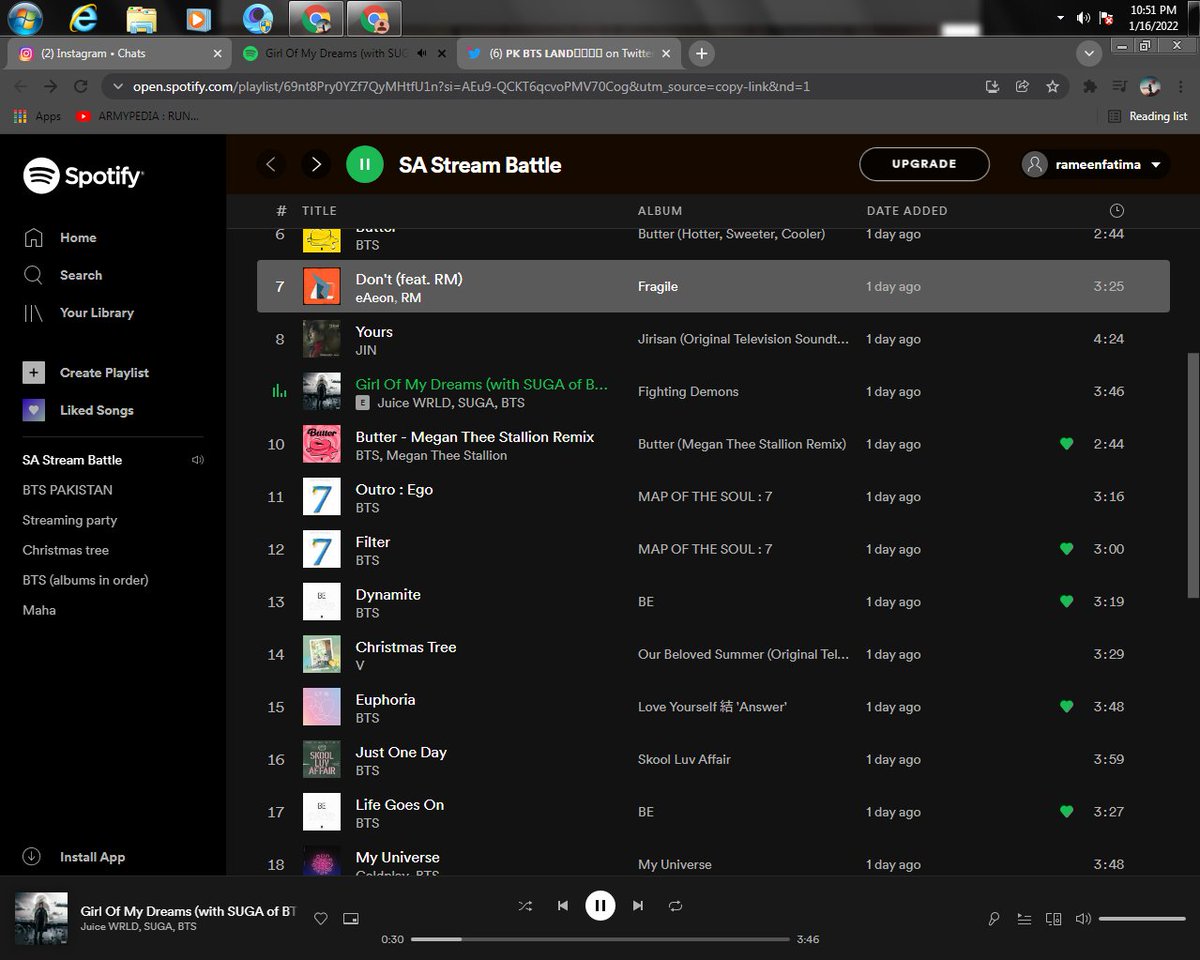Screen dimensions: 1200x960
Task: Open the BTS PAKISTAN playlist
Action: [68, 490]
